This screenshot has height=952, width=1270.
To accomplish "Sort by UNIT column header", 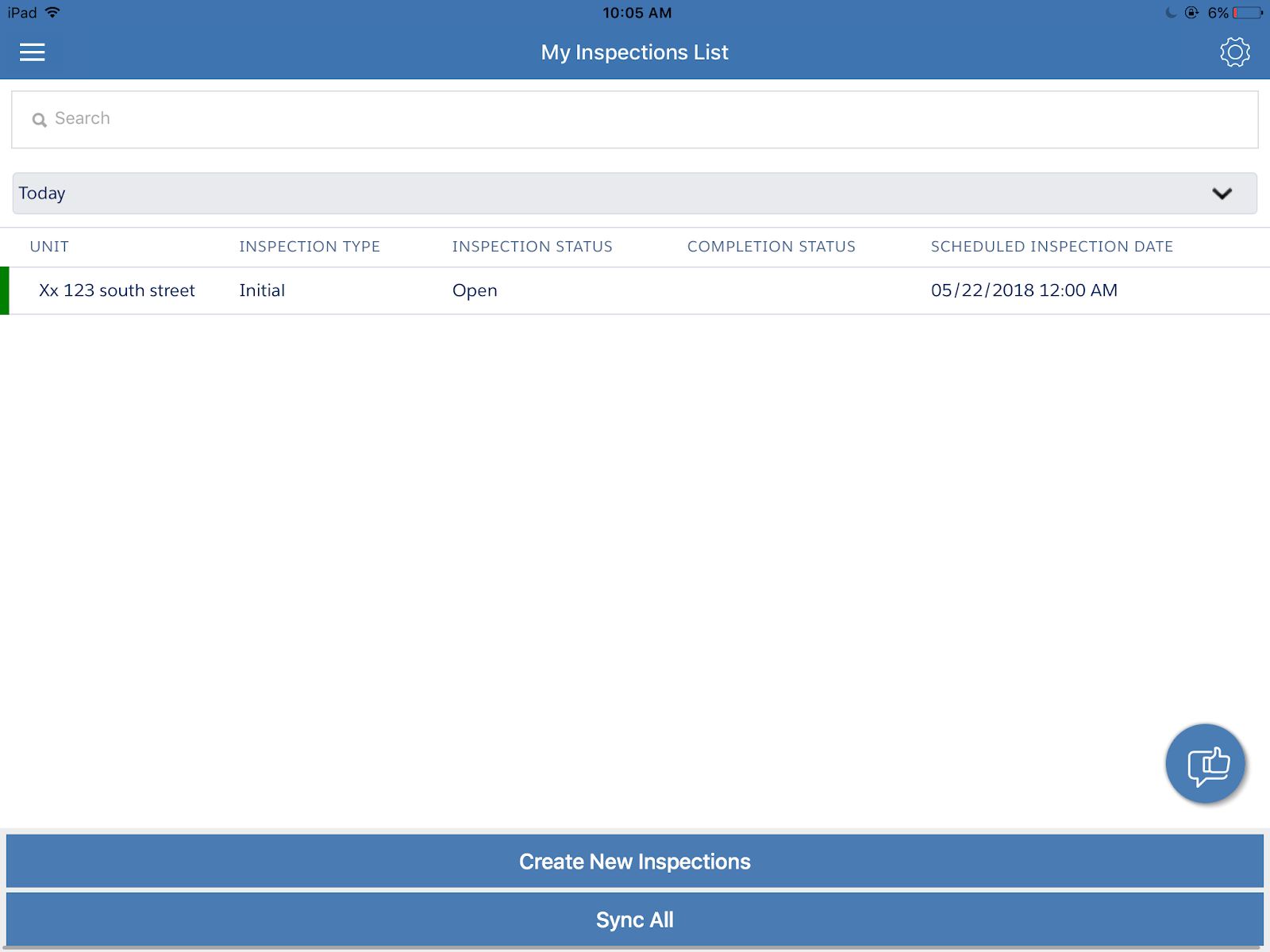I will click(x=49, y=247).
